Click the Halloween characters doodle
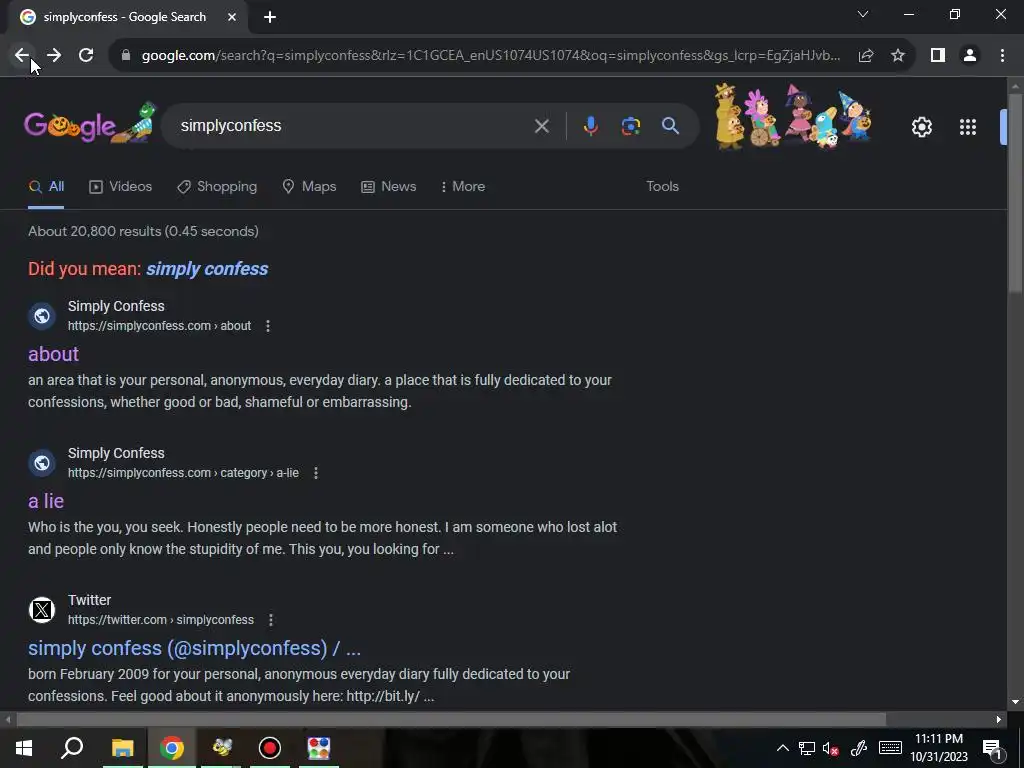The image size is (1024, 768). 793,117
